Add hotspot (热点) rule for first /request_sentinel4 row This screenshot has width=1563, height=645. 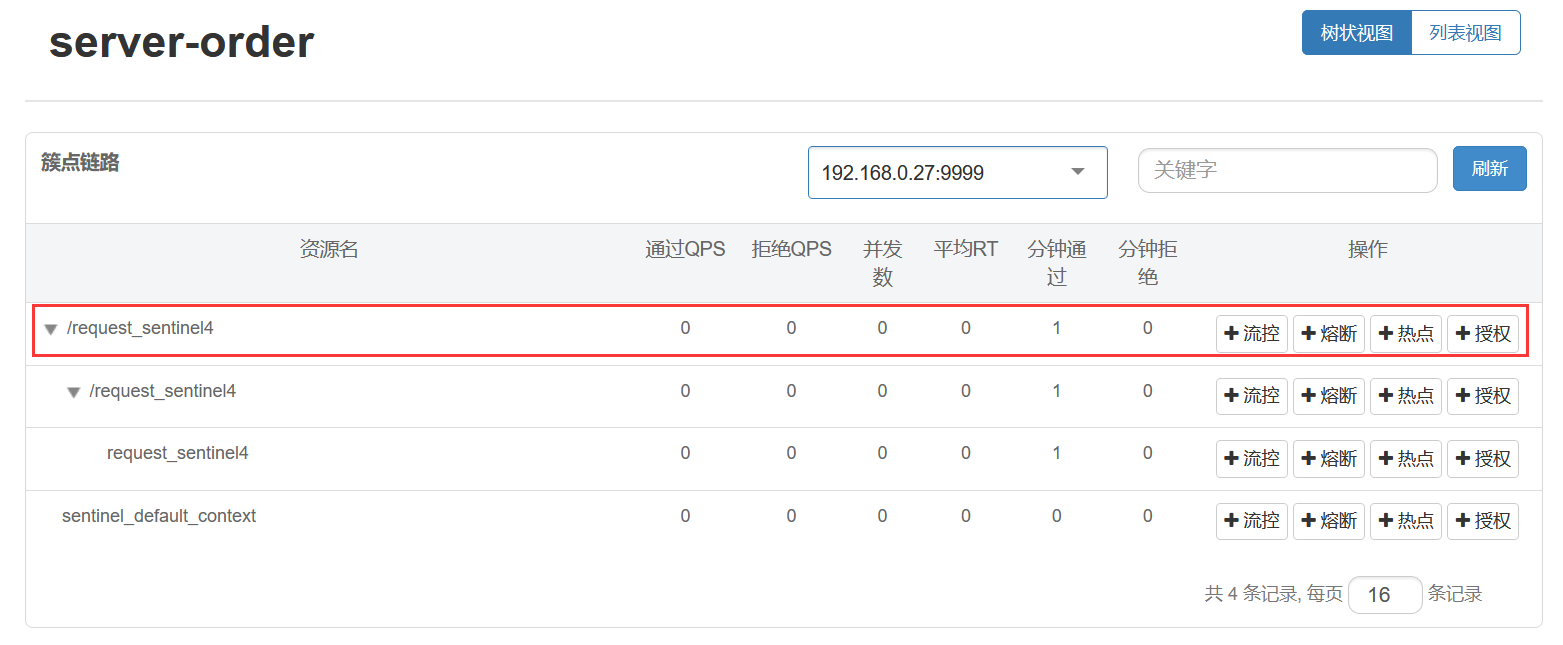(x=1405, y=334)
